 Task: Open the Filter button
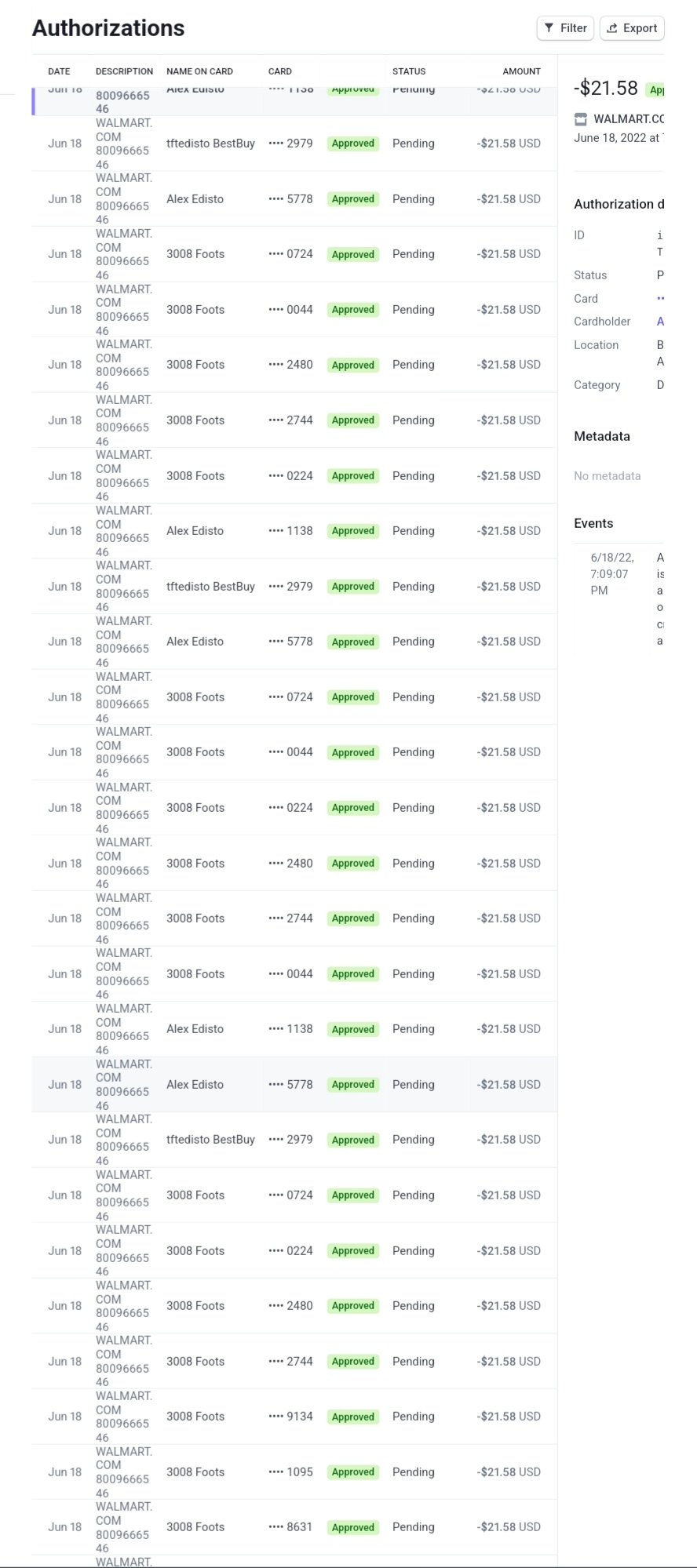566,28
